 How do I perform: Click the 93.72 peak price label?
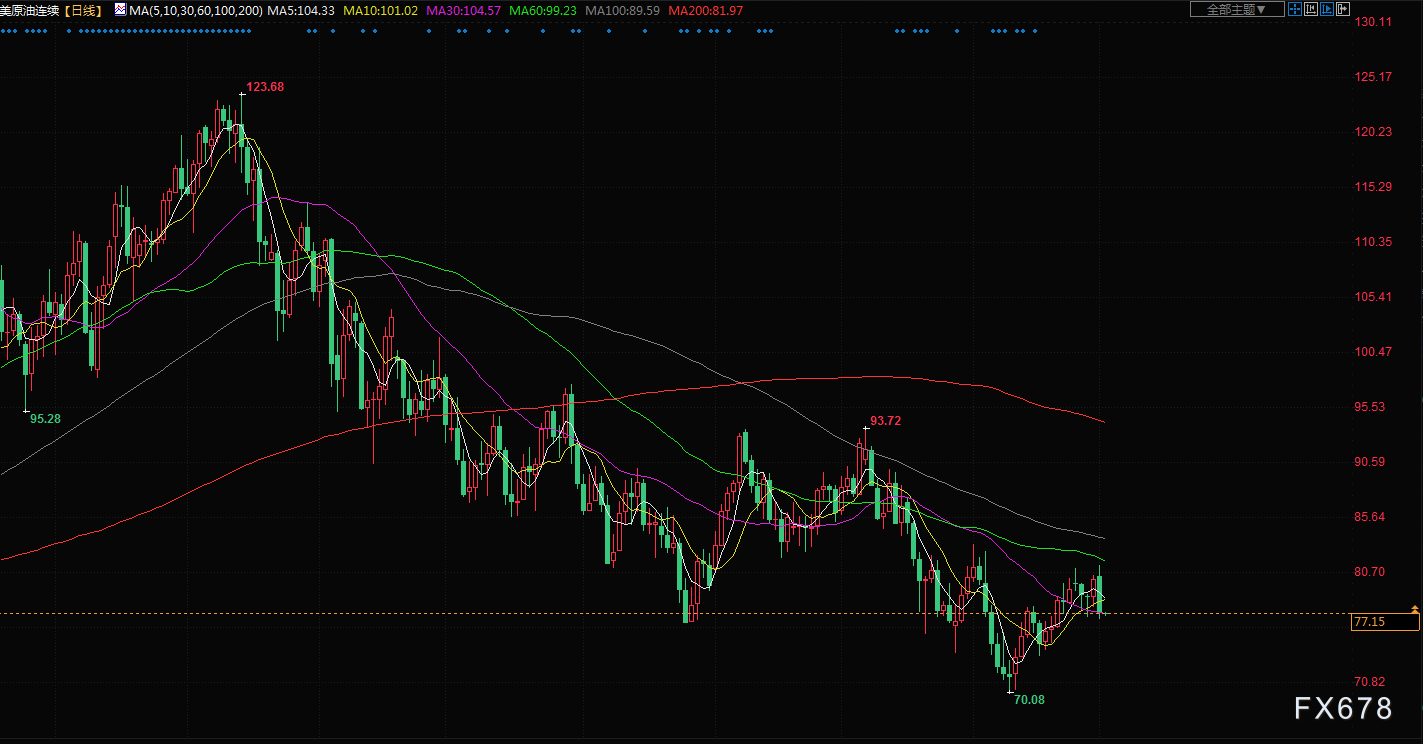click(x=885, y=421)
